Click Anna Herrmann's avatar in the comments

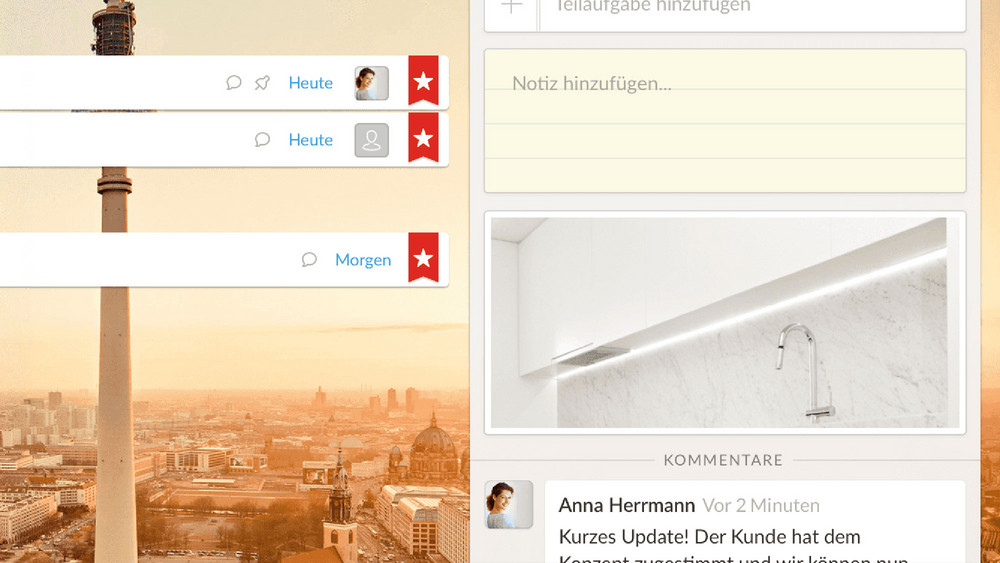(x=508, y=504)
